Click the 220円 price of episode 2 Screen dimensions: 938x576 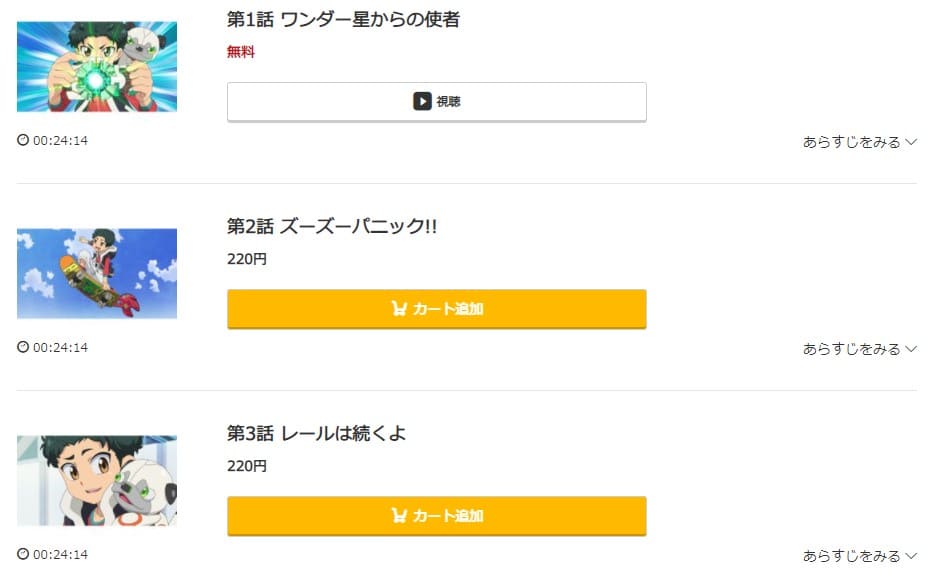pos(247,259)
